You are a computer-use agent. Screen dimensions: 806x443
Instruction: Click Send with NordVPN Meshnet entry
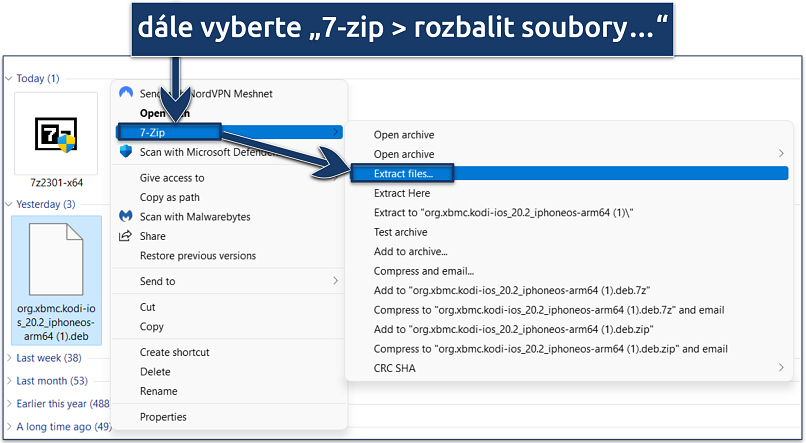(206, 94)
